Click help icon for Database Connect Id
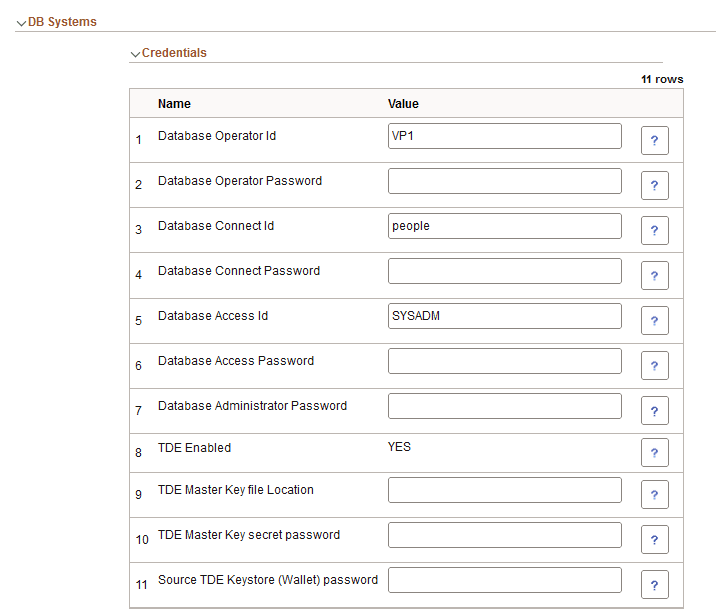Viewport: 716px width, 609px height. click(x=654, y=231)
